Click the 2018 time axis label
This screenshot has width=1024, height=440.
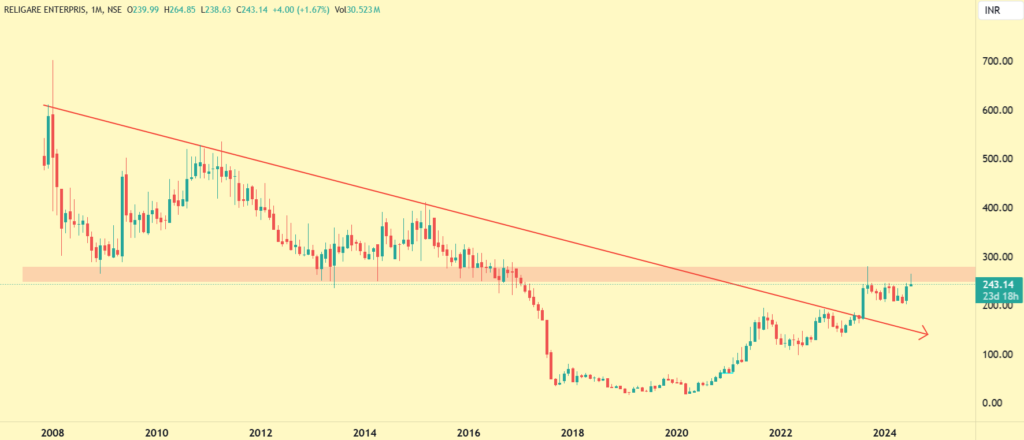coord(573,432)
